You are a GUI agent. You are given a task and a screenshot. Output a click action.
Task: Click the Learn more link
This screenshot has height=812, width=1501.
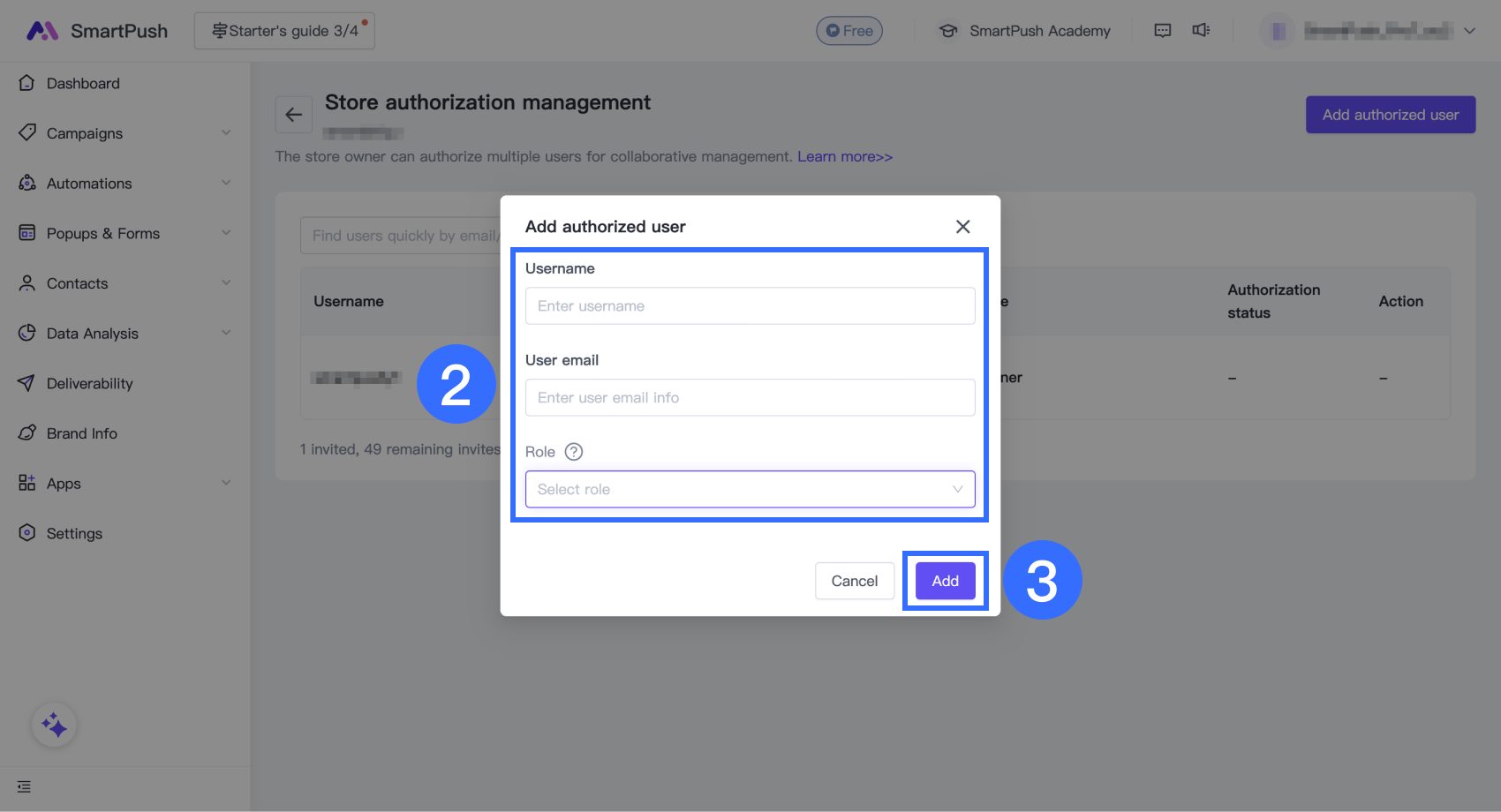pyautogui.click(x=845, y=156)
